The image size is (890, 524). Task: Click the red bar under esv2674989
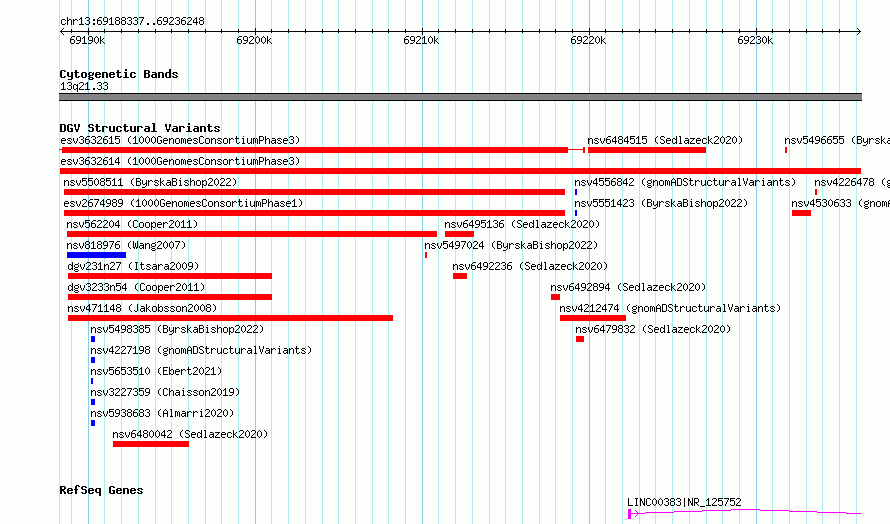[314, 213]
